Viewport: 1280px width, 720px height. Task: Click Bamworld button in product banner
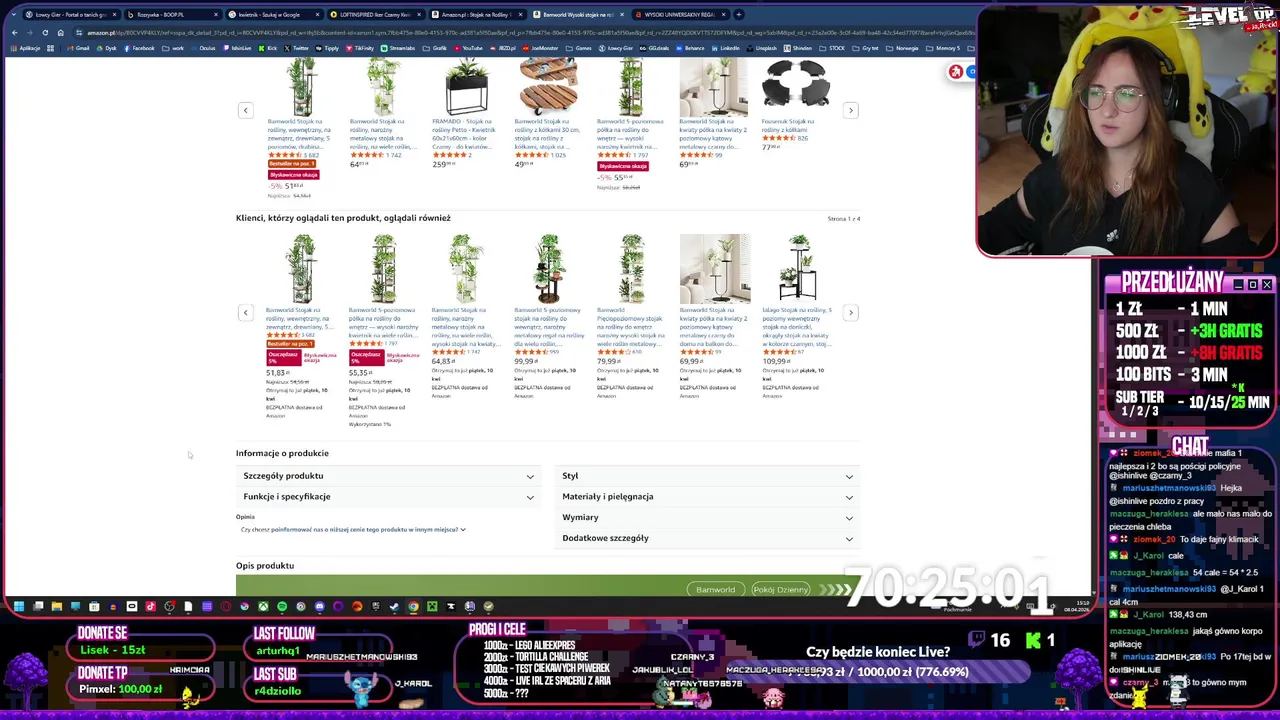pos(715,590)
